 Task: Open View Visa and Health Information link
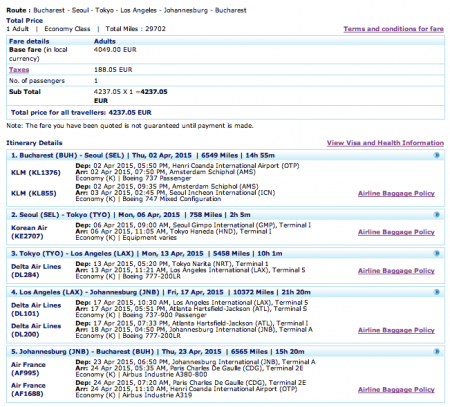pyautogui.click(x=385, y=143)
